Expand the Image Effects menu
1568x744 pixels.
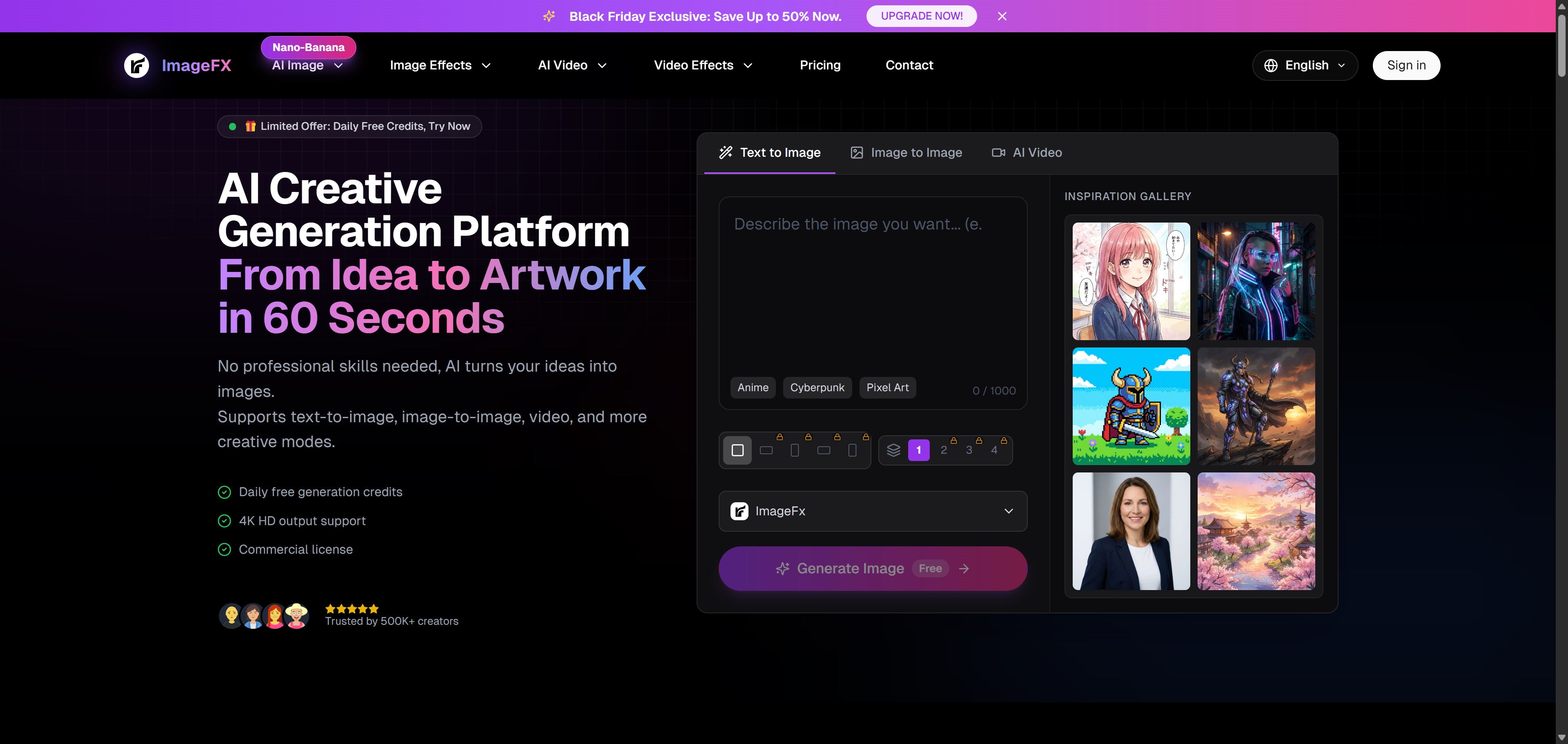(440, 65)
